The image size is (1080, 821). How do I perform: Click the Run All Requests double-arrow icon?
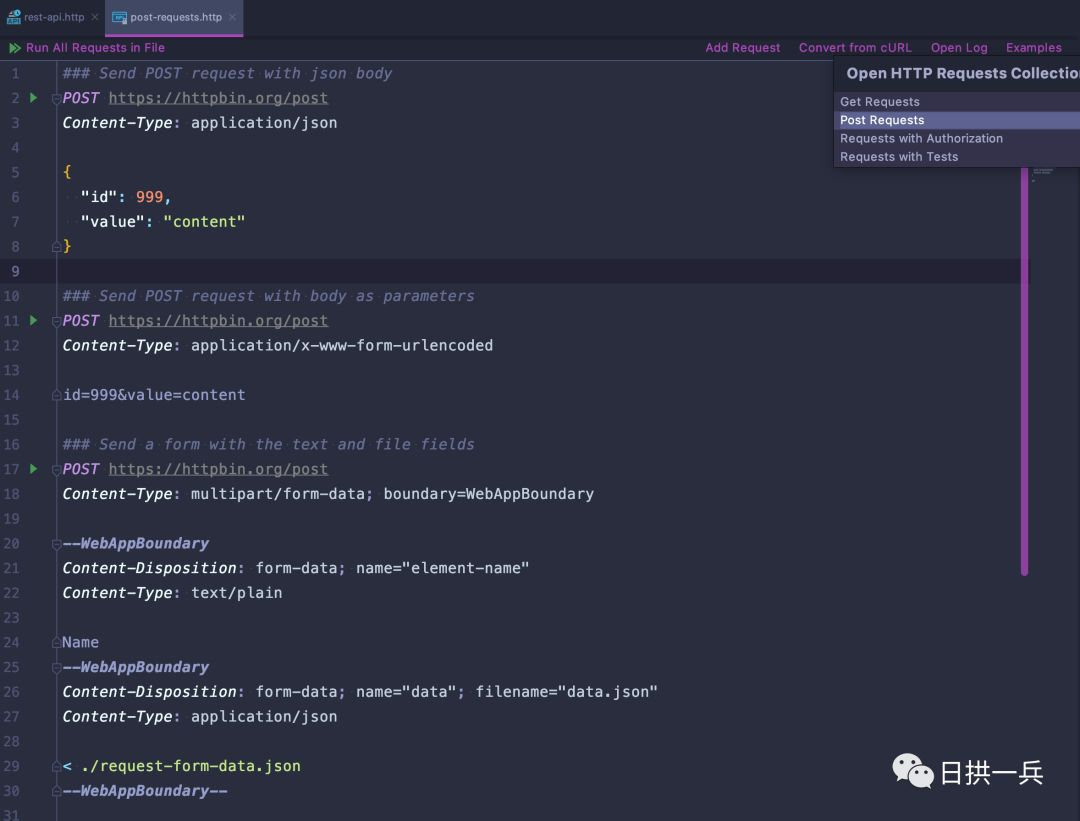15,48
